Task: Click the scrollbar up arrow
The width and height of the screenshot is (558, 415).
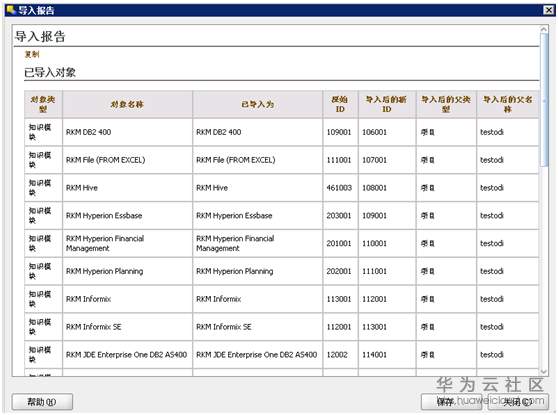Action: [x=544, y=30]
